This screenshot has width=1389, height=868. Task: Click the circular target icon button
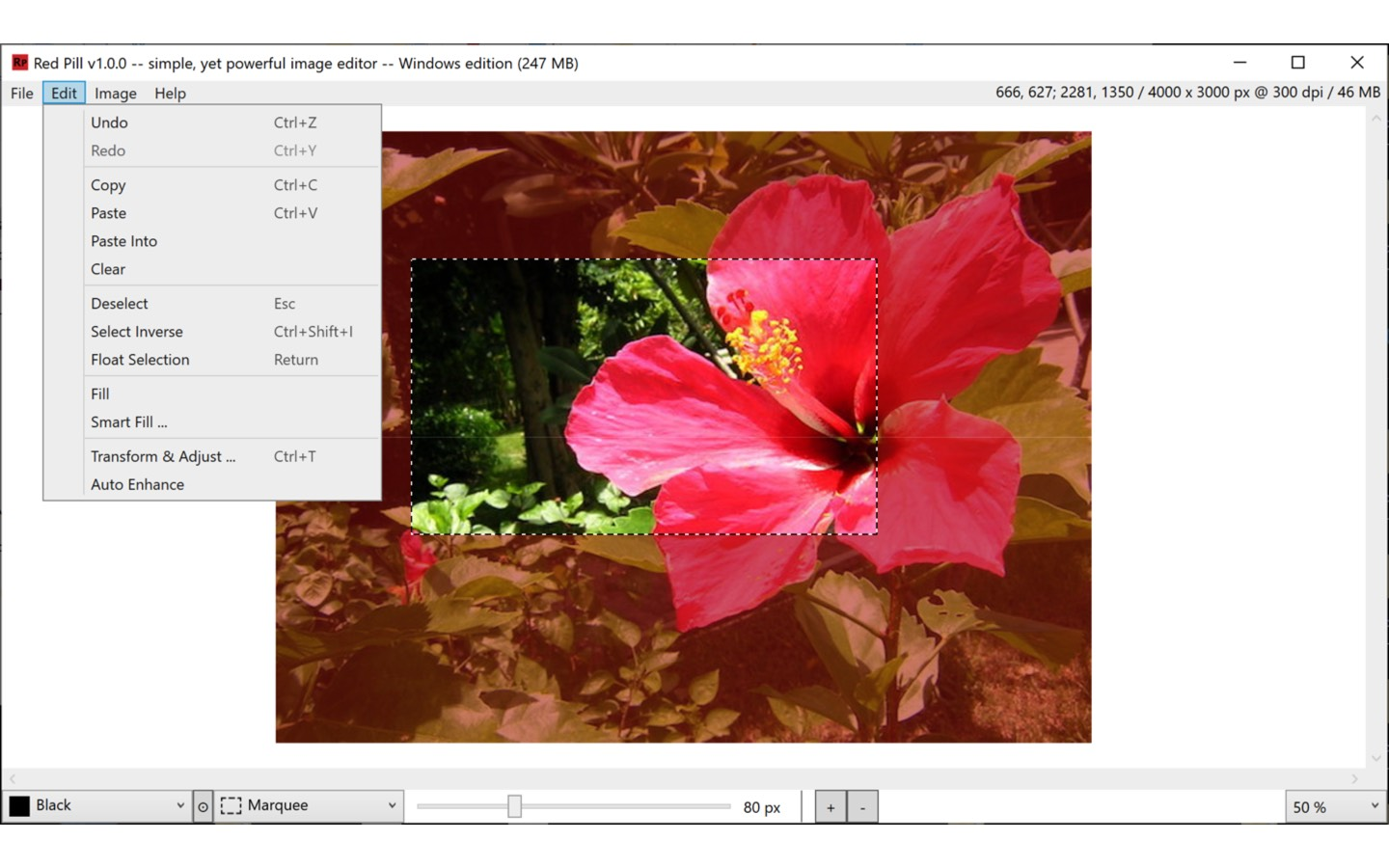[203, 806]
